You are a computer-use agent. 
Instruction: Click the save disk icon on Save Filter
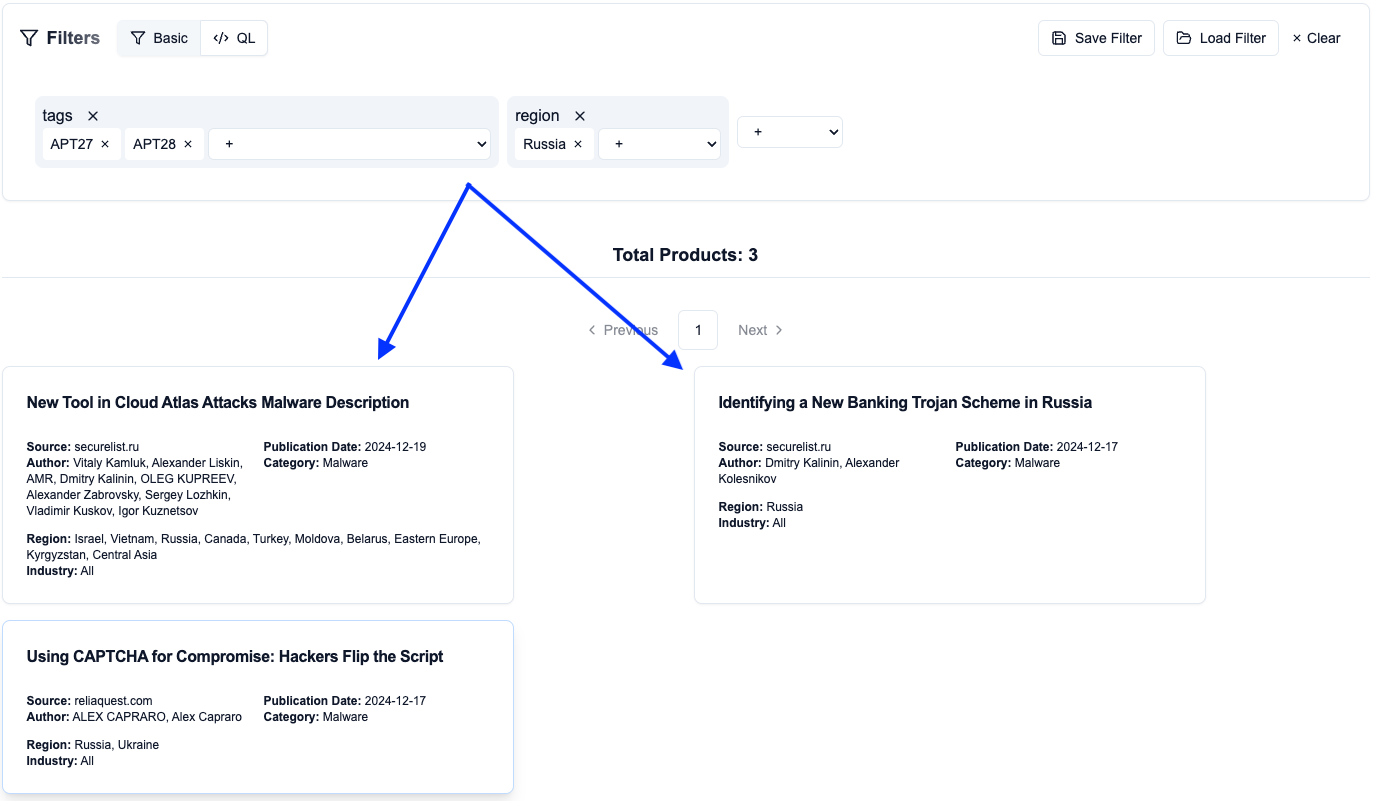pos(1059,37)
